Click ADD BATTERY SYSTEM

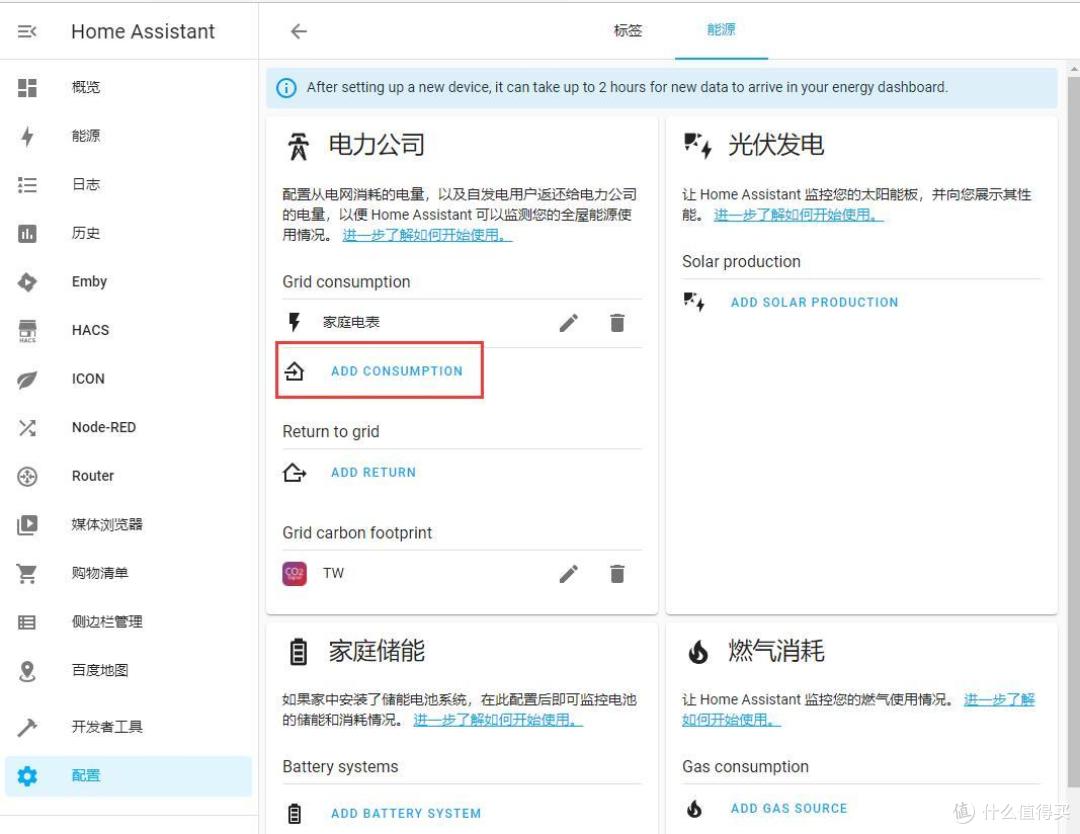(406, 813)
